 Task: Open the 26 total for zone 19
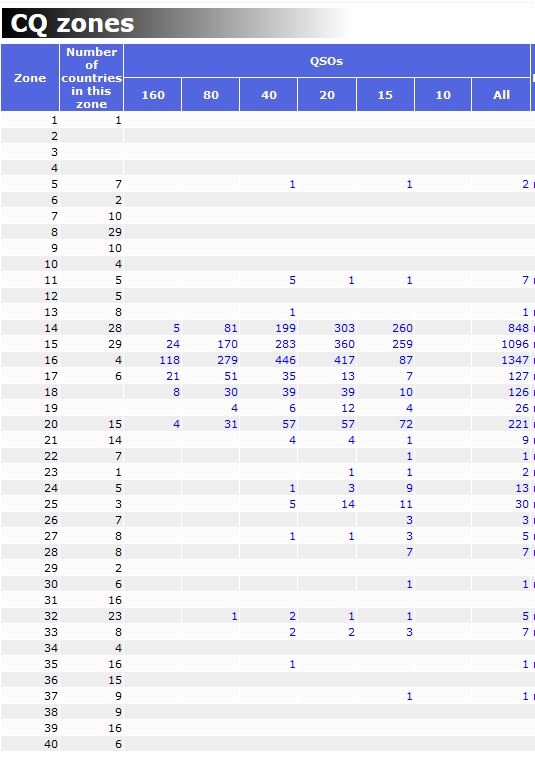(x=521, y=408)
